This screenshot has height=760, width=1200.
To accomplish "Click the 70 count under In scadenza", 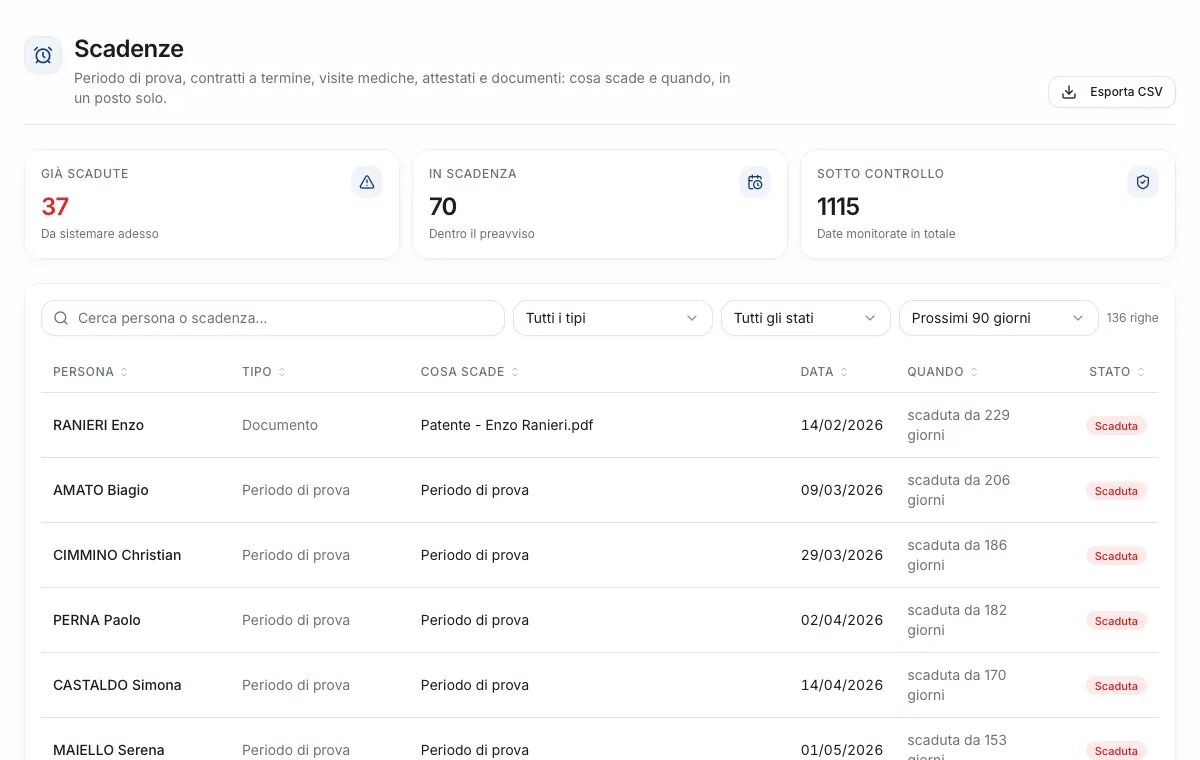I will [x=443, y=207].
